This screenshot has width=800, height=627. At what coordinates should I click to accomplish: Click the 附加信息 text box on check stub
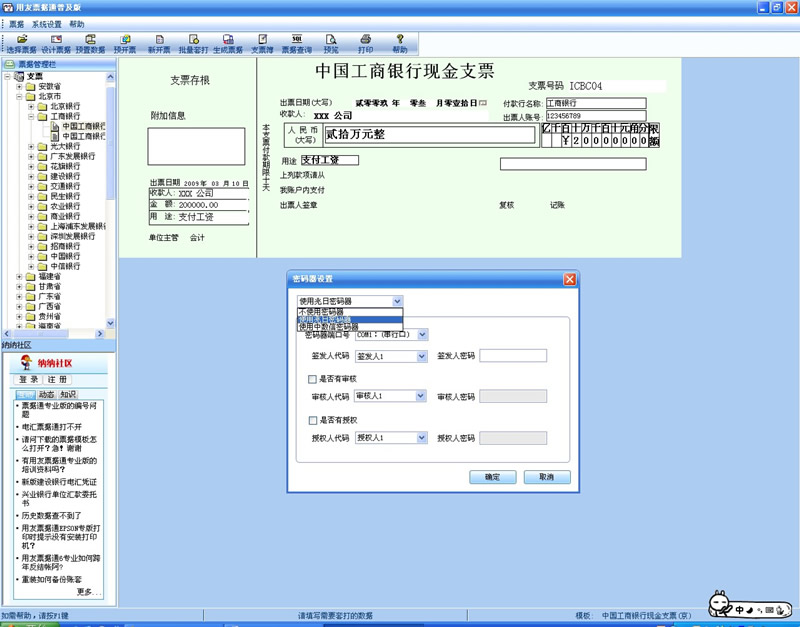click(196, 146)
